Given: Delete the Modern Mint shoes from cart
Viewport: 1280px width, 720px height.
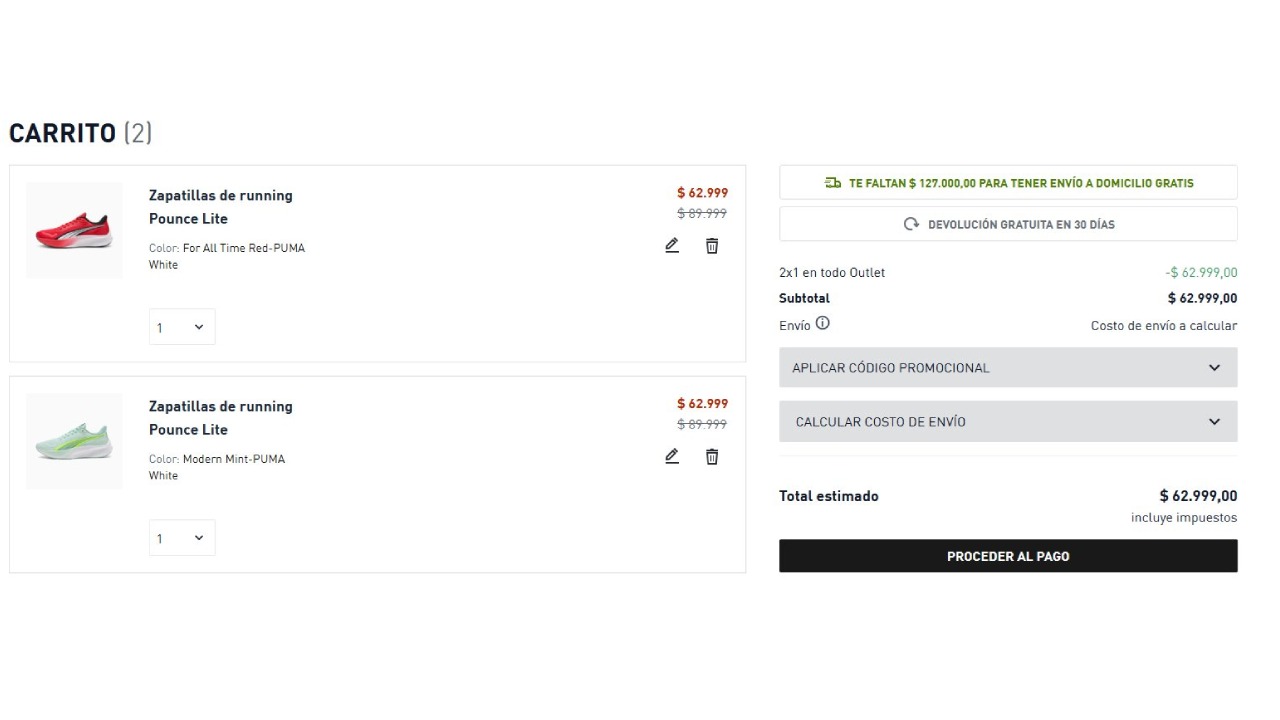Looking at the screenshot, I should pos(711,456).
